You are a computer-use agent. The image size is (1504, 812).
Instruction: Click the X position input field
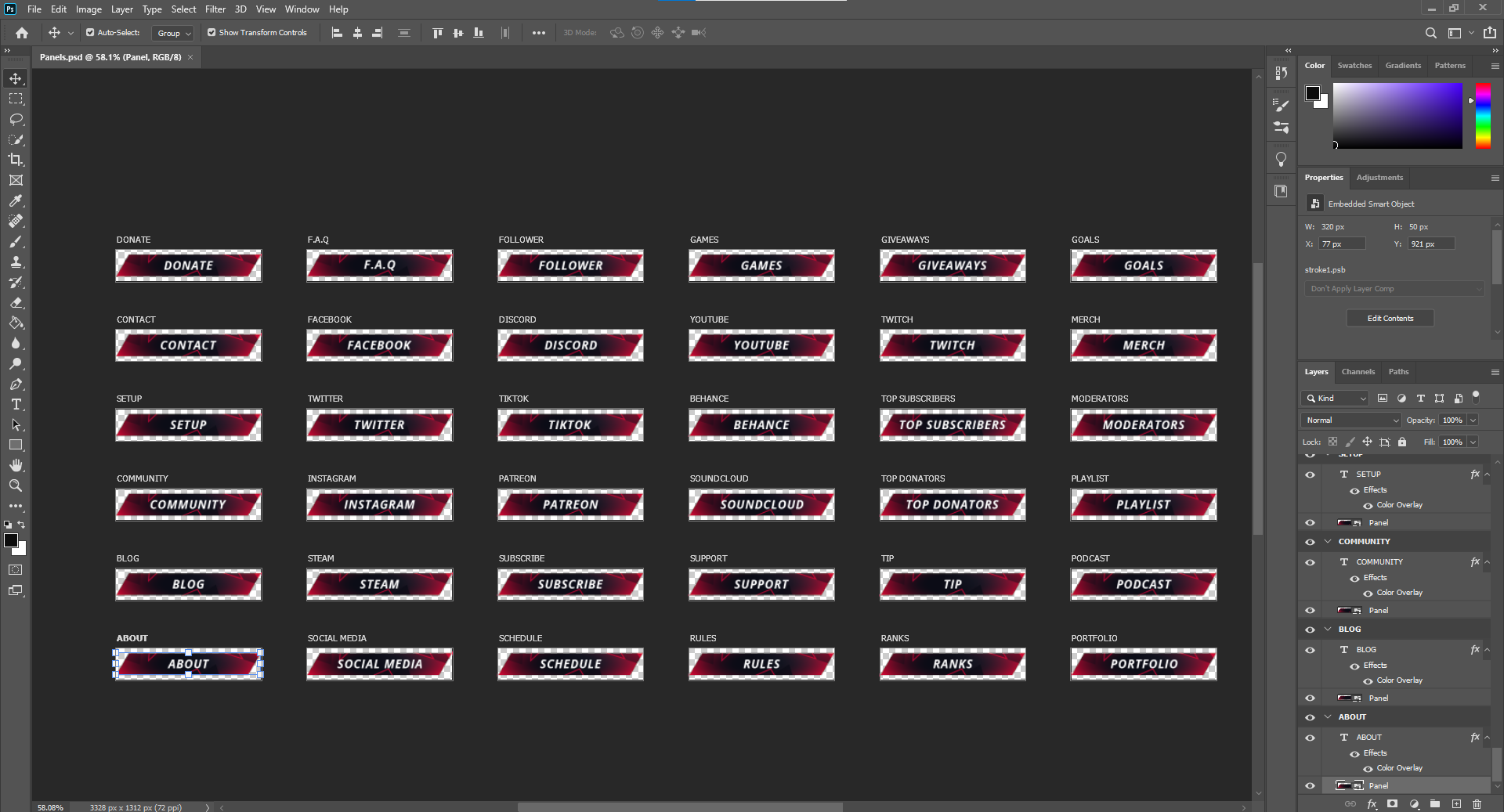(x=1342, y=244)
